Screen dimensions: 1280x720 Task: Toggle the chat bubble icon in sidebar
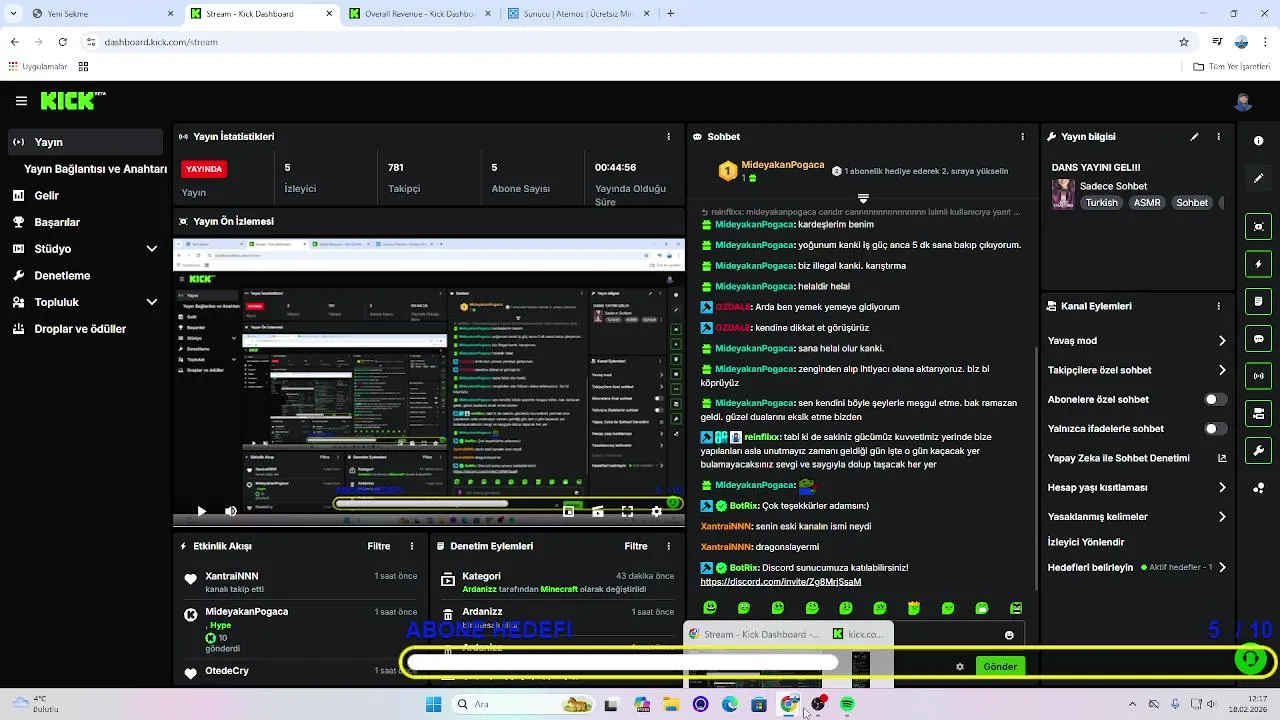[x=1258, y=339]
